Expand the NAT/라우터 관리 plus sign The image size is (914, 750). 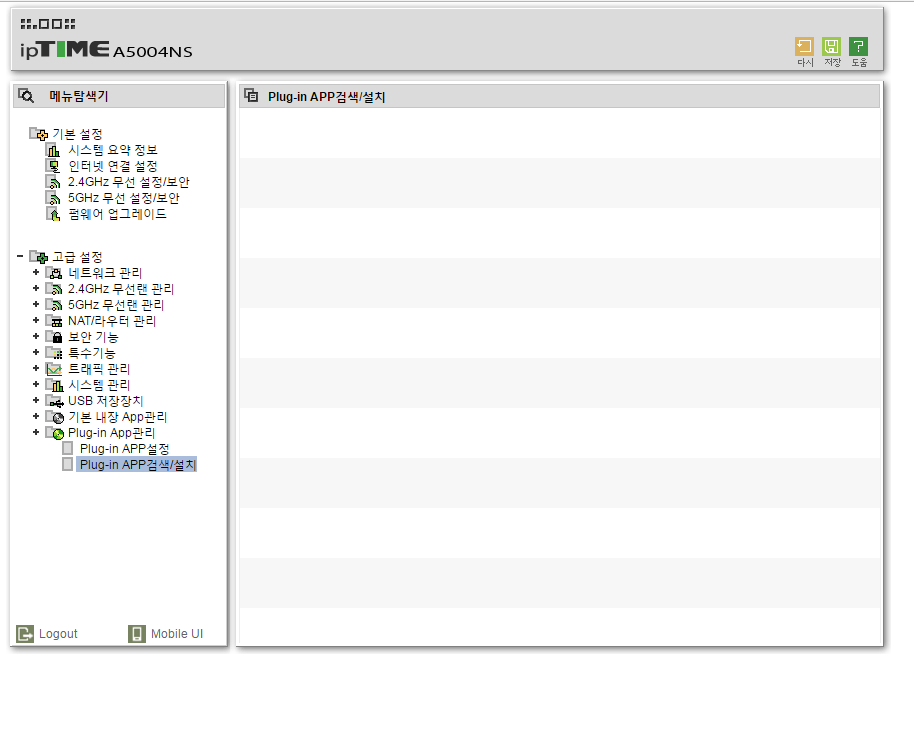(x=36, y=320)
